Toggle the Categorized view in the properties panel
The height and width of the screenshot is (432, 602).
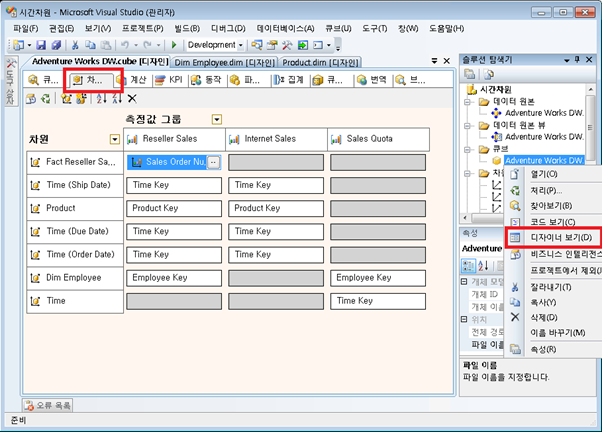[x=468, y=265]
